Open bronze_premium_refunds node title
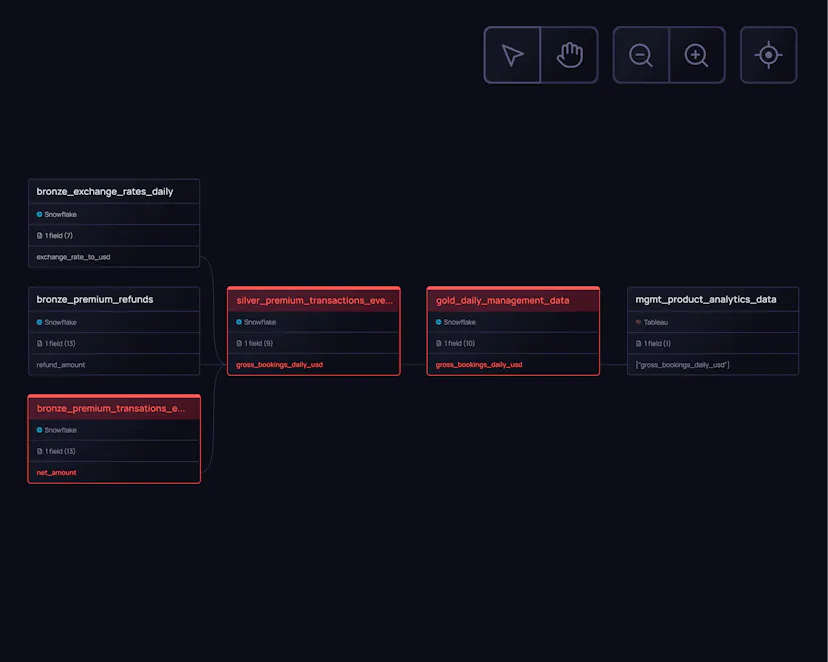Viewport: 828px width, 662px height. [95, 299]
